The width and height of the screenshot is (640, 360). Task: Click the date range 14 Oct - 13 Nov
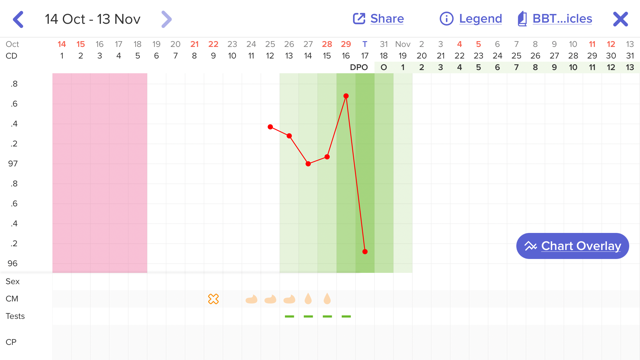coord(93,19)
